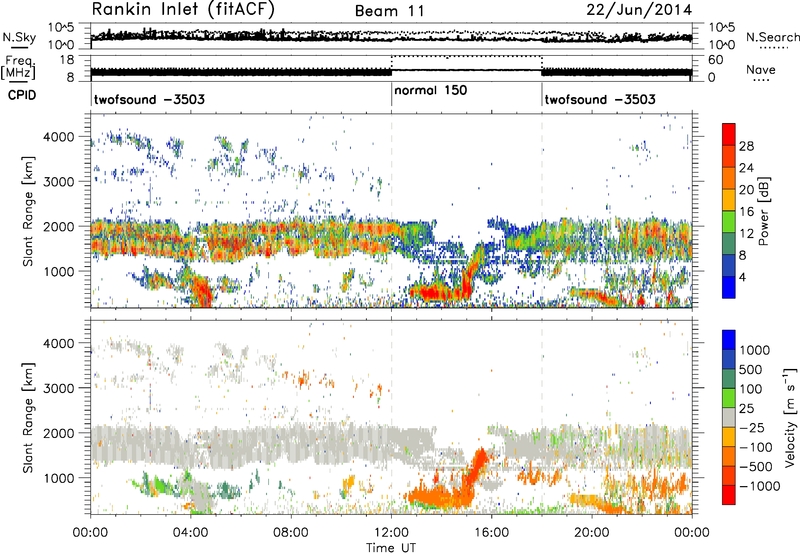The height and width of the screenshot is (554, 800).
Task: Click the 'N.Sky' legend label
Action: click(x=19, y=37)
